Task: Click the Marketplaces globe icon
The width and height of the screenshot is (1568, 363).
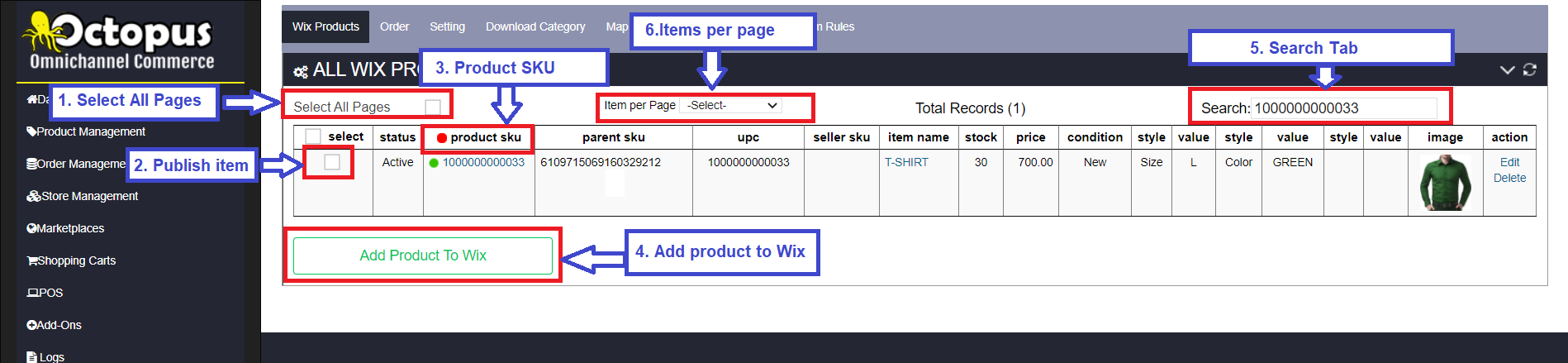Action: 31,228
